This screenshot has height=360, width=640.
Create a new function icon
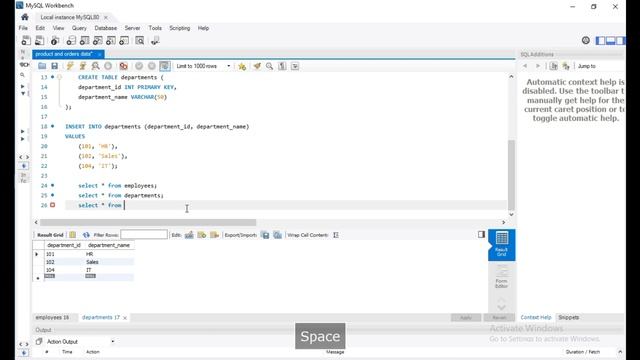(x=124, y=40)
